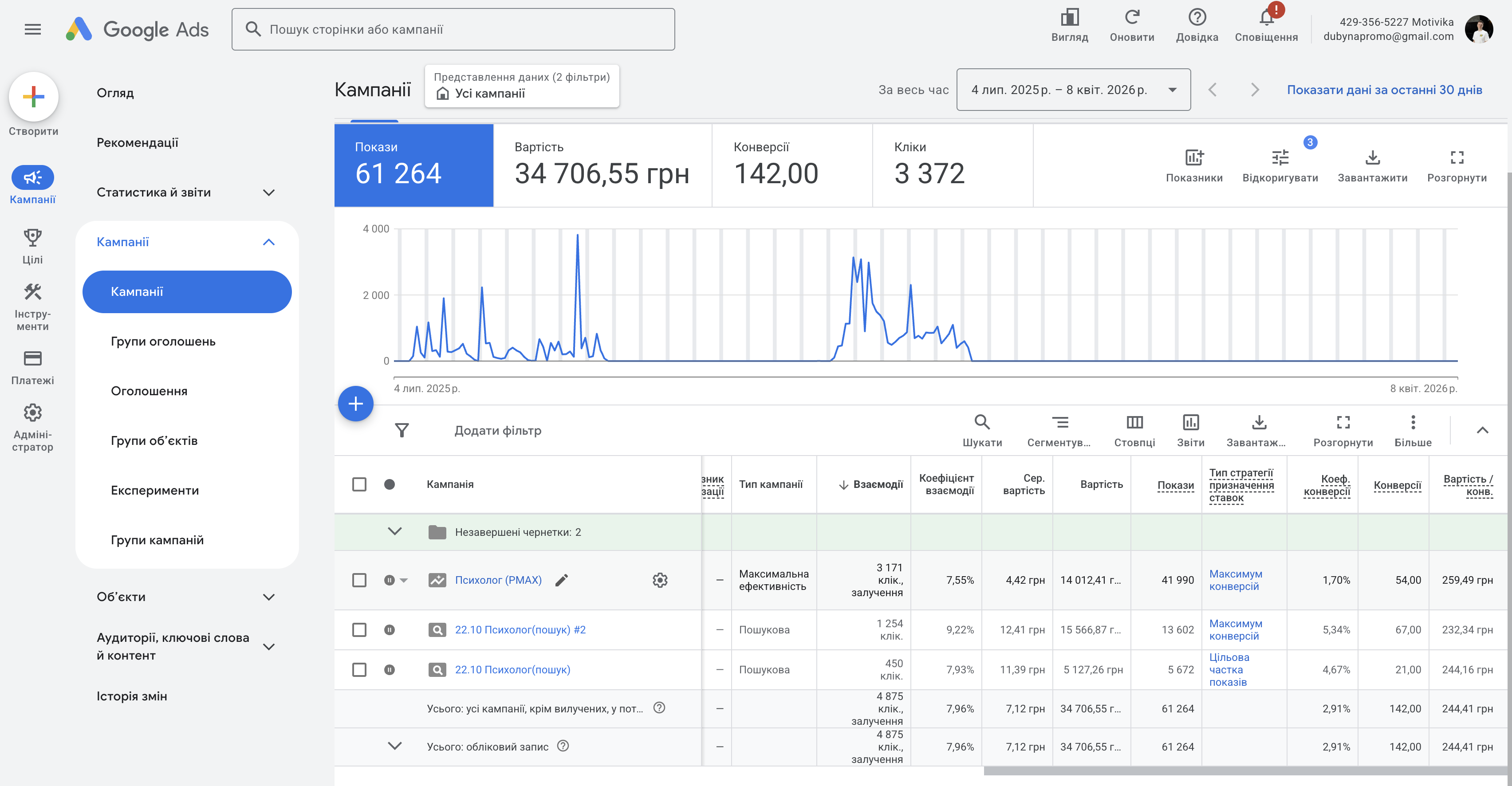The width and height of the screenshot is (1512, 786).
Task: Expand the Незавершені чернетки row
Action: click(394, 532)
